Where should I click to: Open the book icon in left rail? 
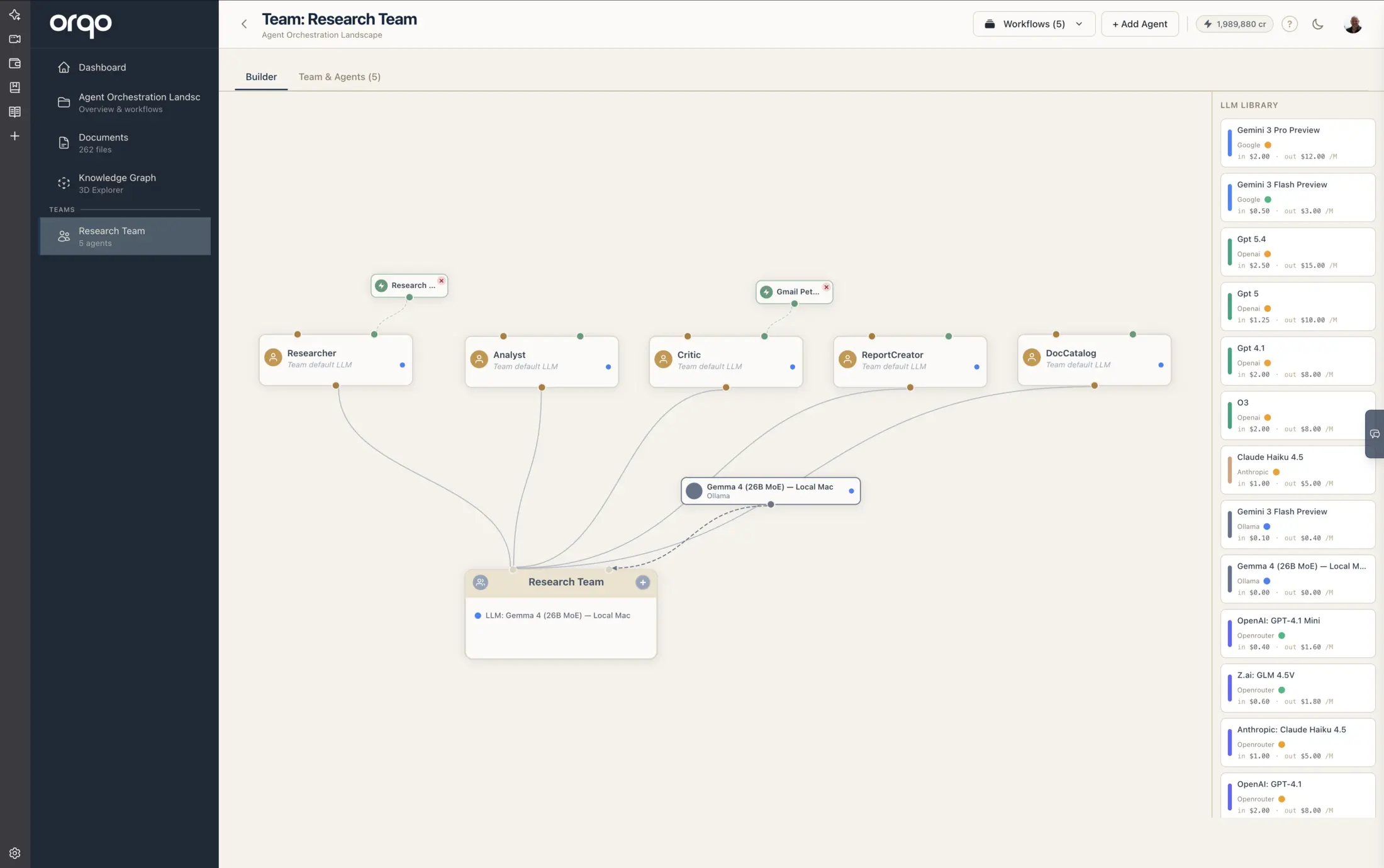[14, 112]
